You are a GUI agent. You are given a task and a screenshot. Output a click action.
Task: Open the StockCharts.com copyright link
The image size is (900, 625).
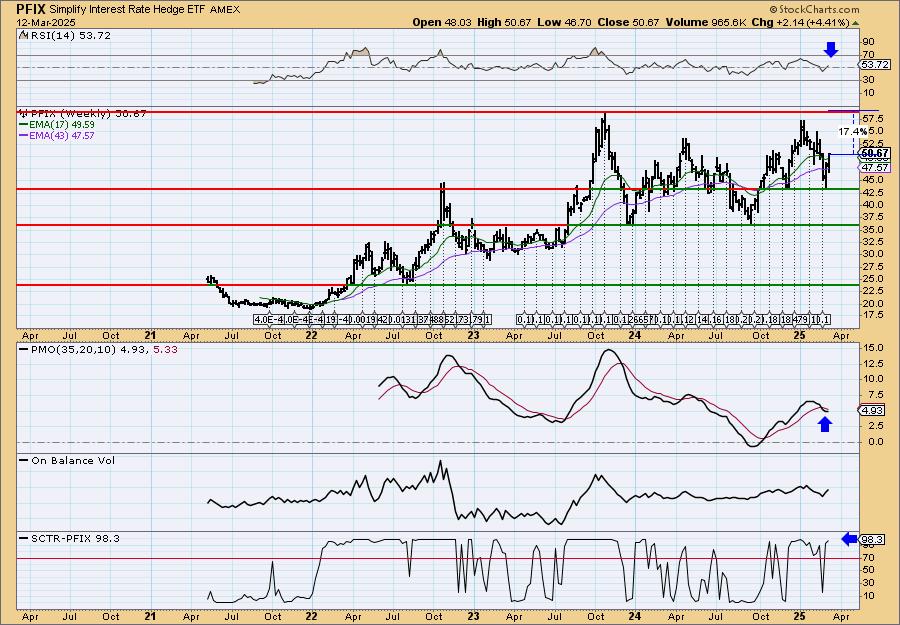click(x=814, y=9)
